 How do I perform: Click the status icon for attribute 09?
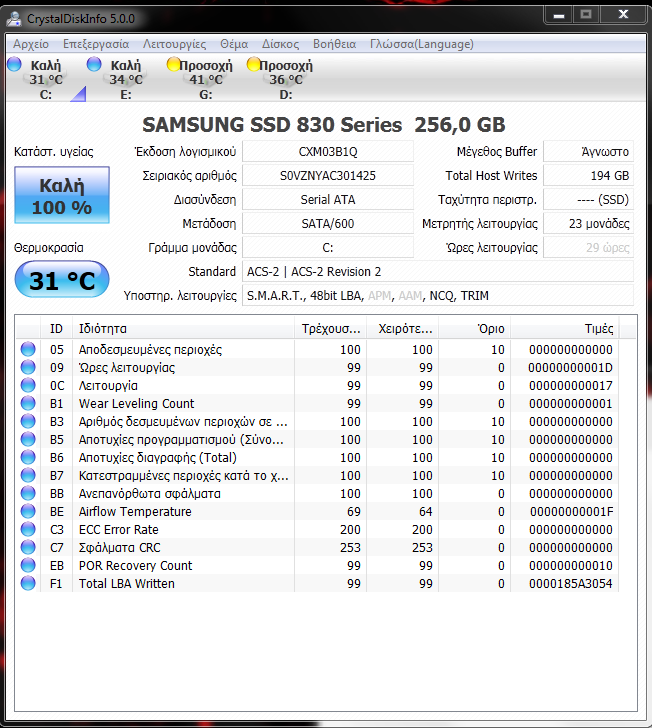click(x=28, y=367)
